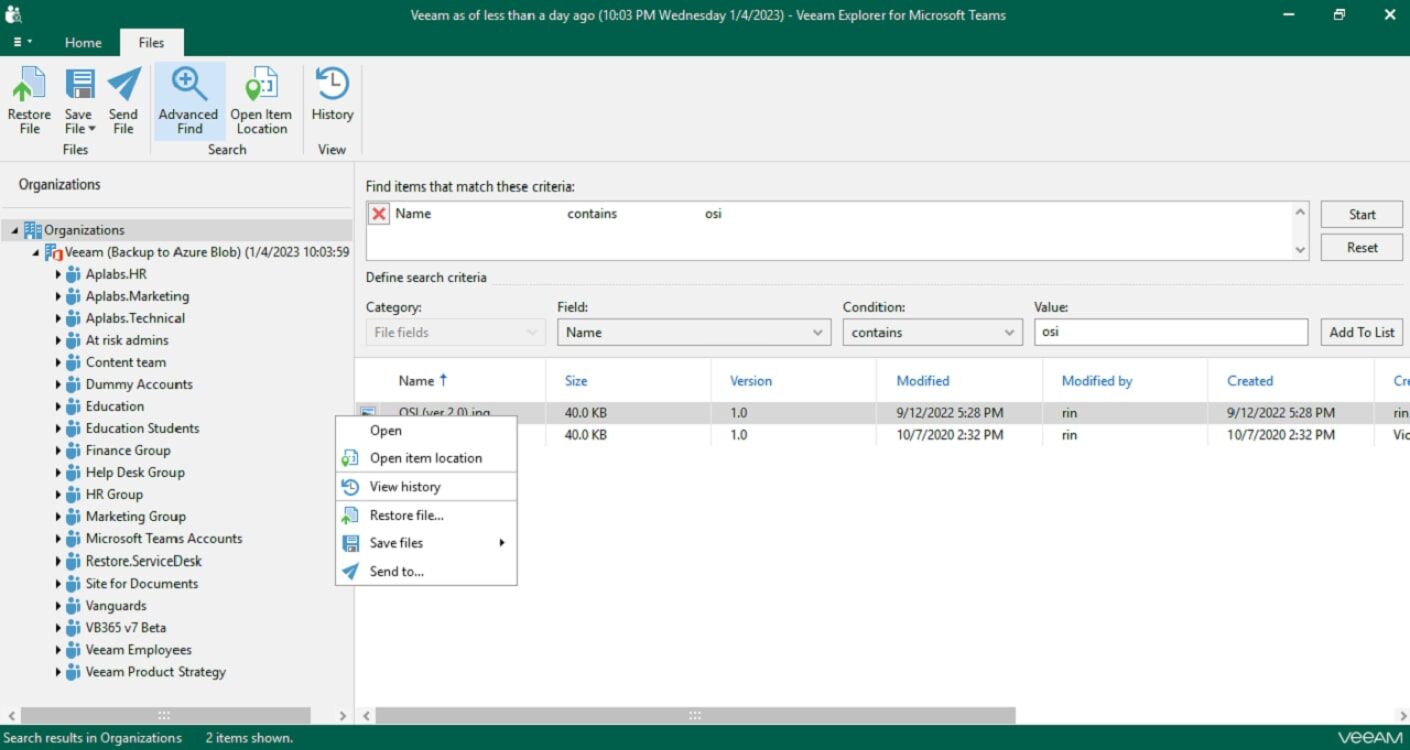Select the Finance Group team icon
Viewport: 1410px width, 750px height.
coord(73,450)
